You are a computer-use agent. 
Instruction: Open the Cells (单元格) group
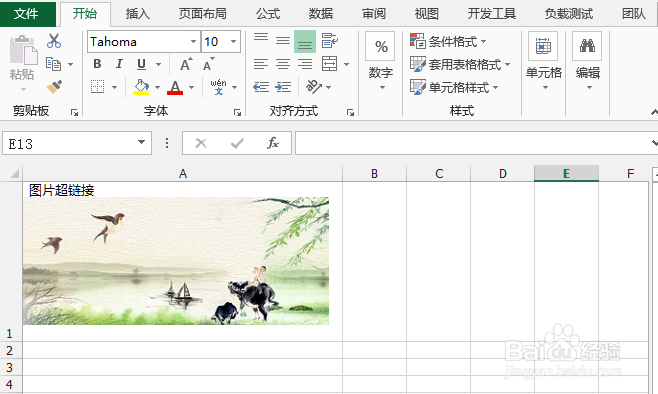point(543,62)
